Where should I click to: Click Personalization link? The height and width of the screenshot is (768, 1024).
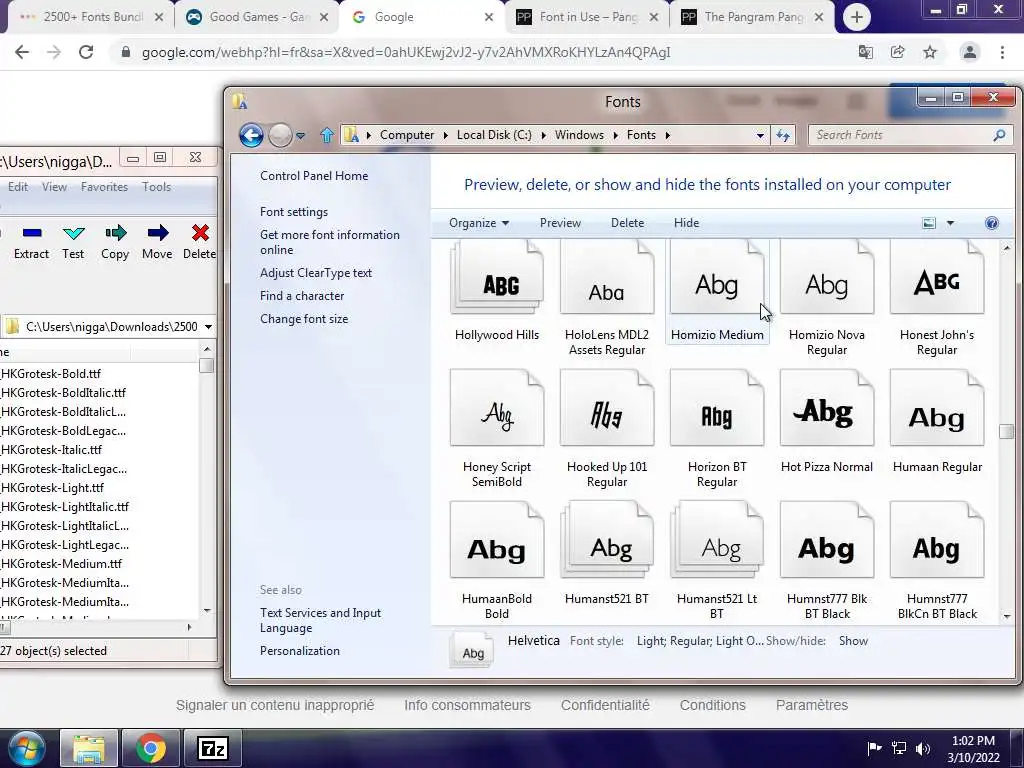click(300, 650)
